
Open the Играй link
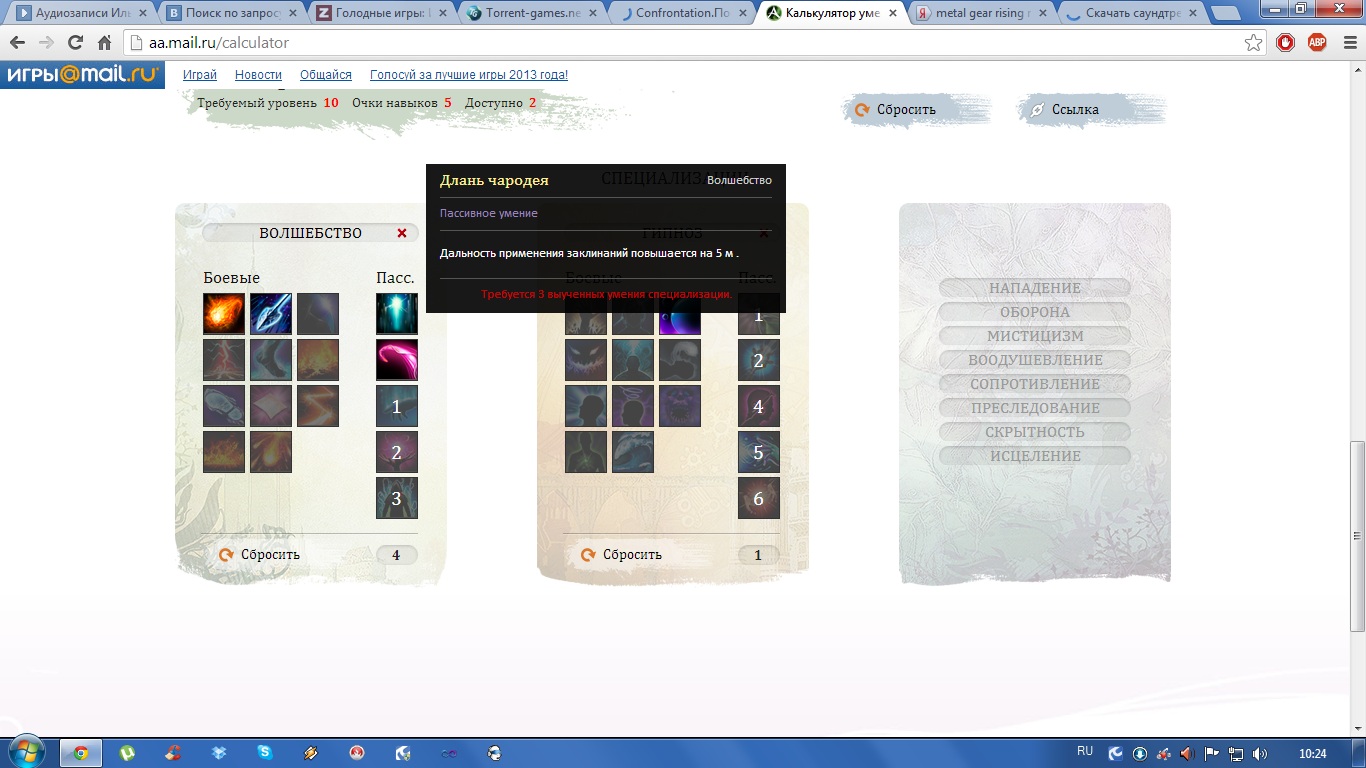pos(200,75)
